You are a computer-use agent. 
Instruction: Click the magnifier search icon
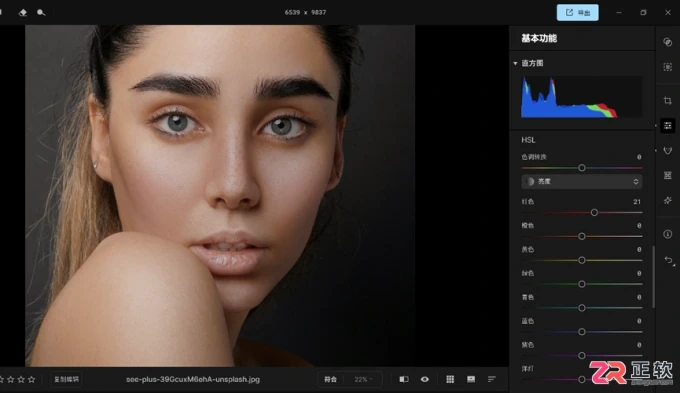coord(41,13)
